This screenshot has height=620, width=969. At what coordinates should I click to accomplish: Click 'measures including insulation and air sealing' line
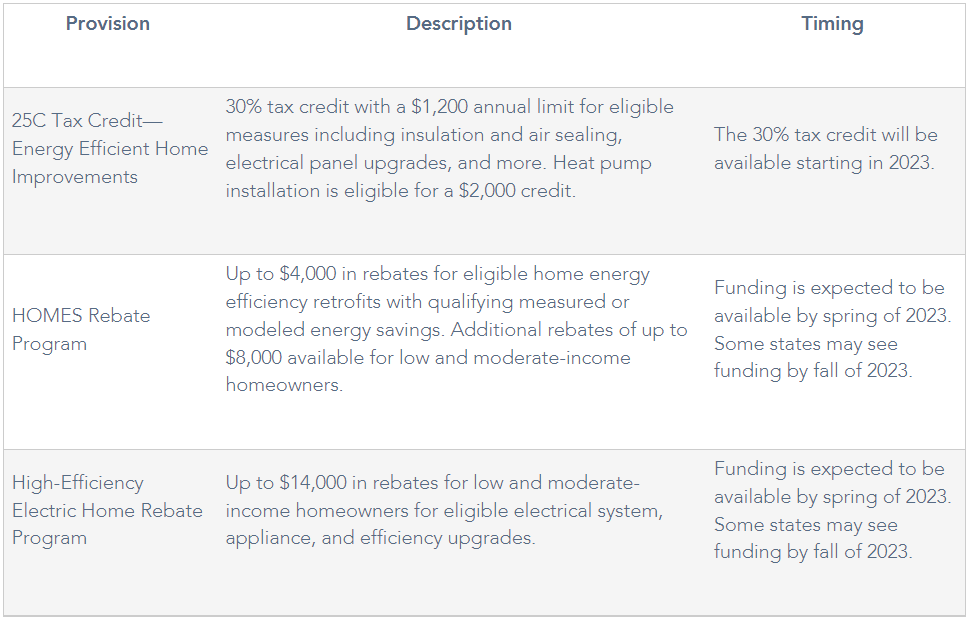(x=424, y=135)
